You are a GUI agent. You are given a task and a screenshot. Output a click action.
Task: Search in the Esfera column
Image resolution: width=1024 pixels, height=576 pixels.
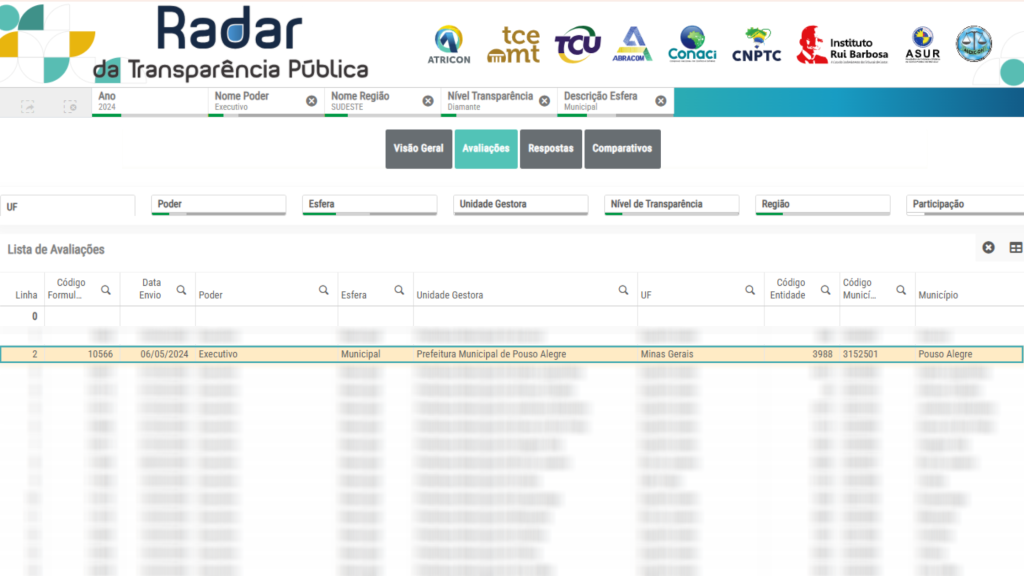point(399,290)
